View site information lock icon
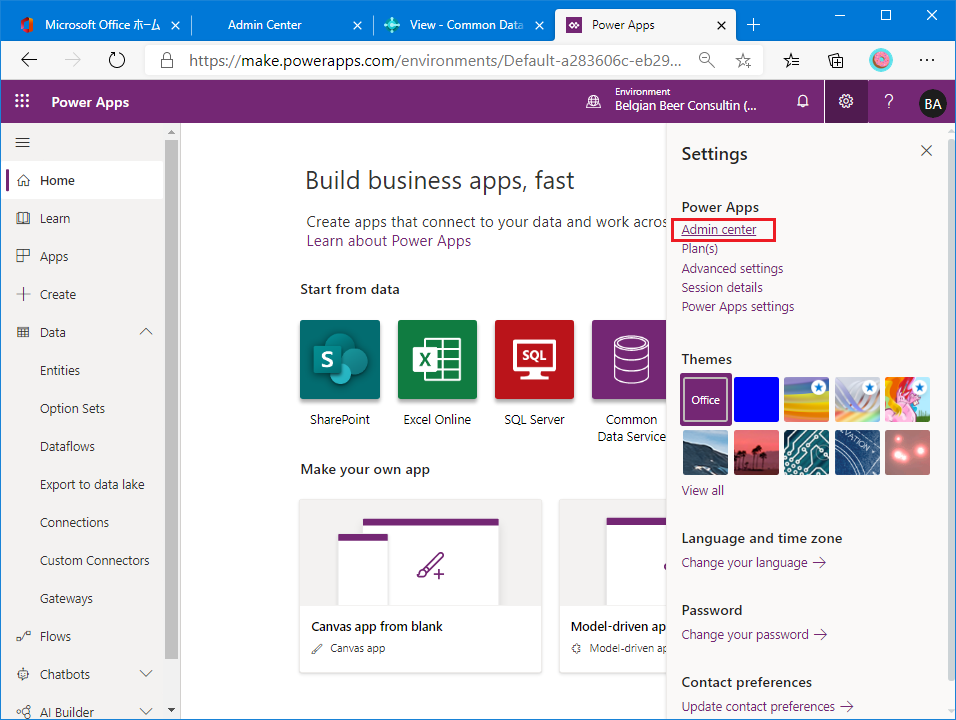 166,60
